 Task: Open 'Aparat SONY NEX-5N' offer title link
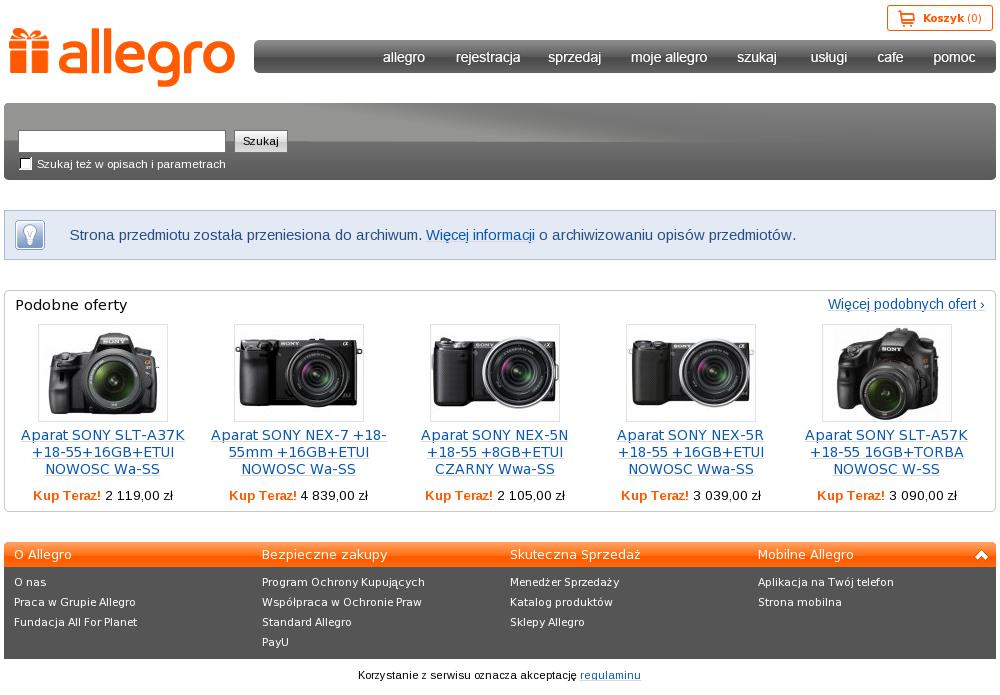(x=494, y=452)
